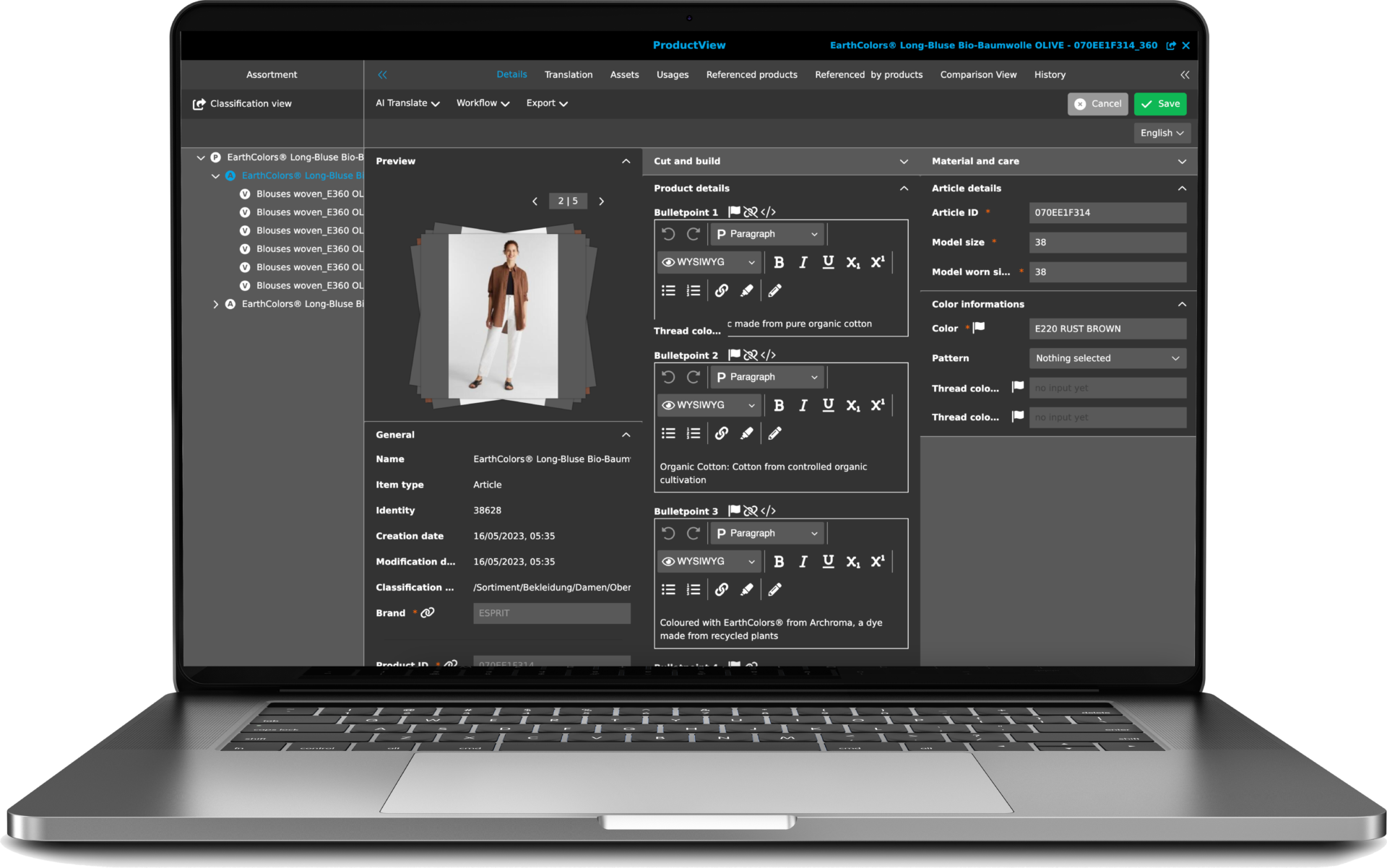Open the English language selector
This screenshot has height=868, width=1387.
(1161, 133)
